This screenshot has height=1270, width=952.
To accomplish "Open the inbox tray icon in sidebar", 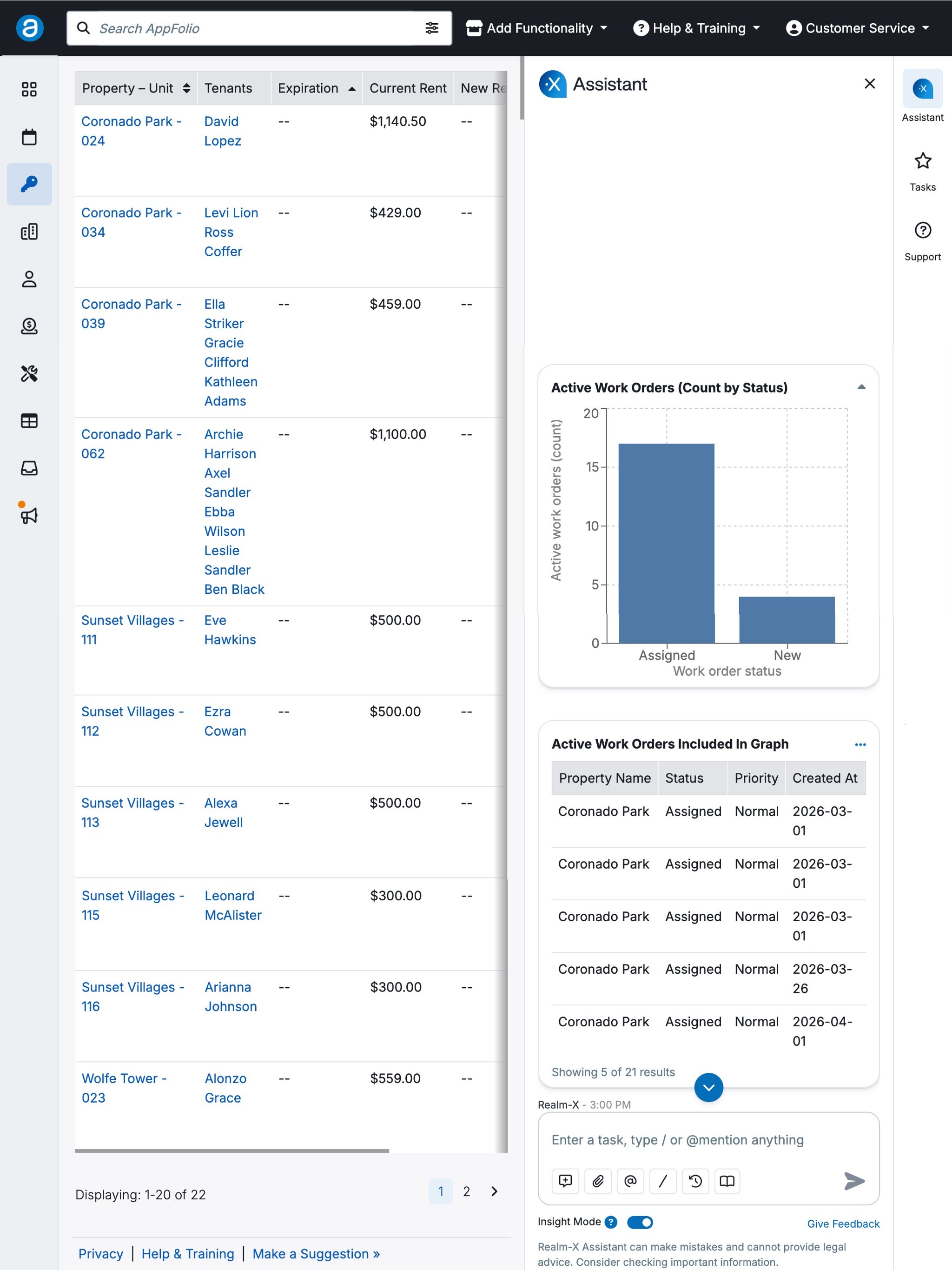I will click(x=29, y=468).
